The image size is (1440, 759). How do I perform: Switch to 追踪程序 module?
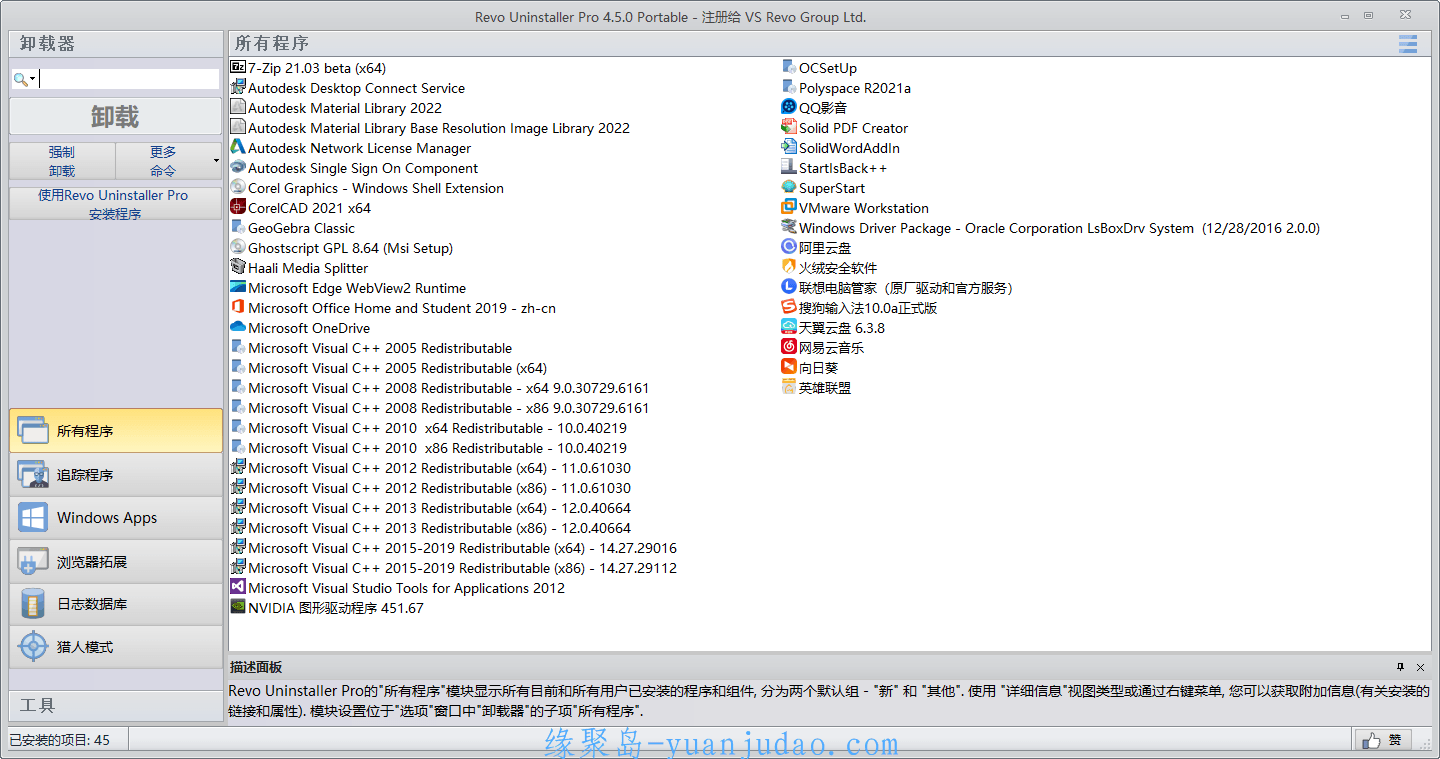point(116,475)
